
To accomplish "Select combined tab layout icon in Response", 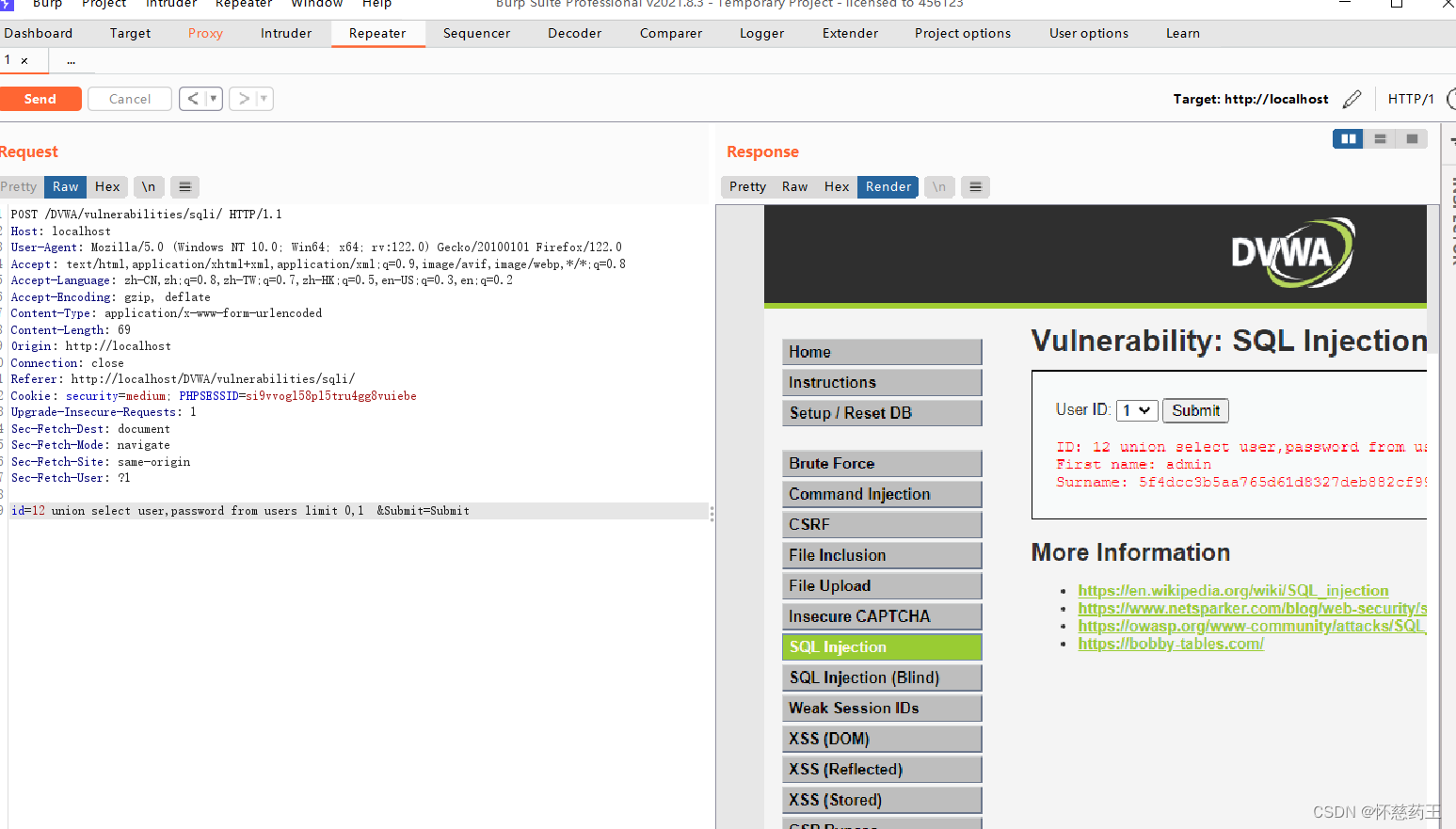I will pos(1411,138).
